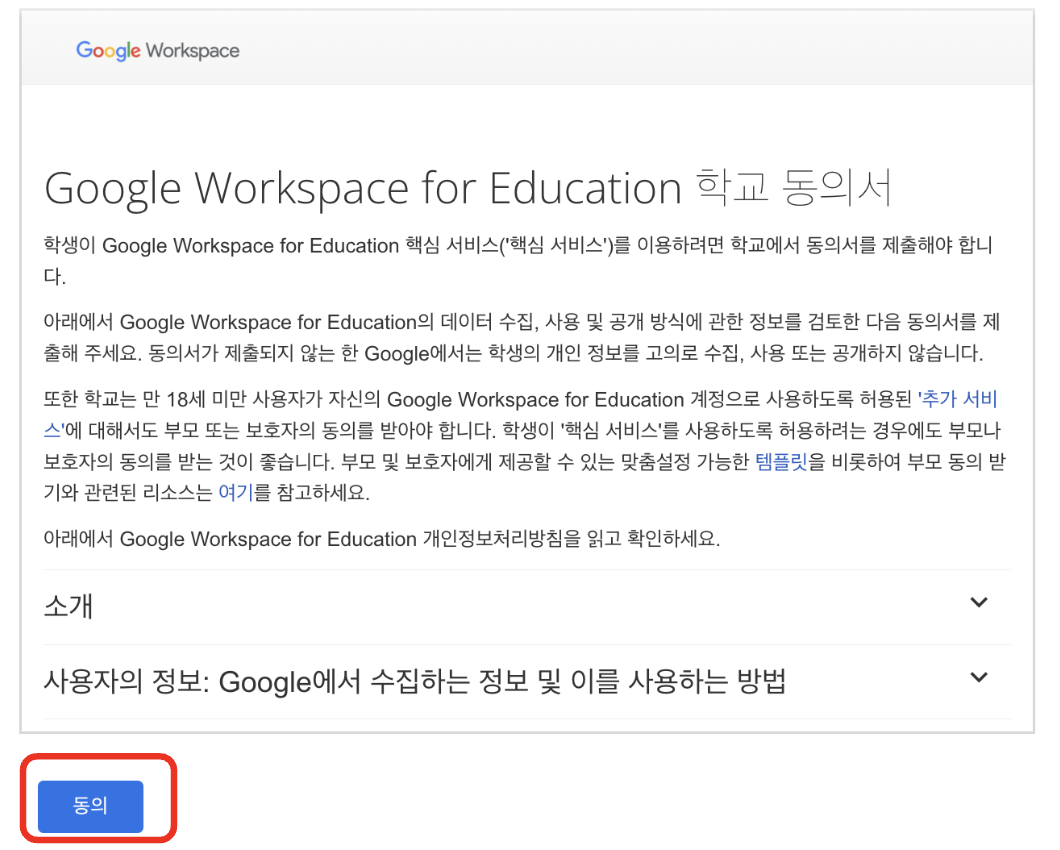Screen dimensions: 1060x850
Task: Click the sentence about 개인정보처리방침을 읽고 확인하세요
Action: pyautogui.click(x=382, y=539)
